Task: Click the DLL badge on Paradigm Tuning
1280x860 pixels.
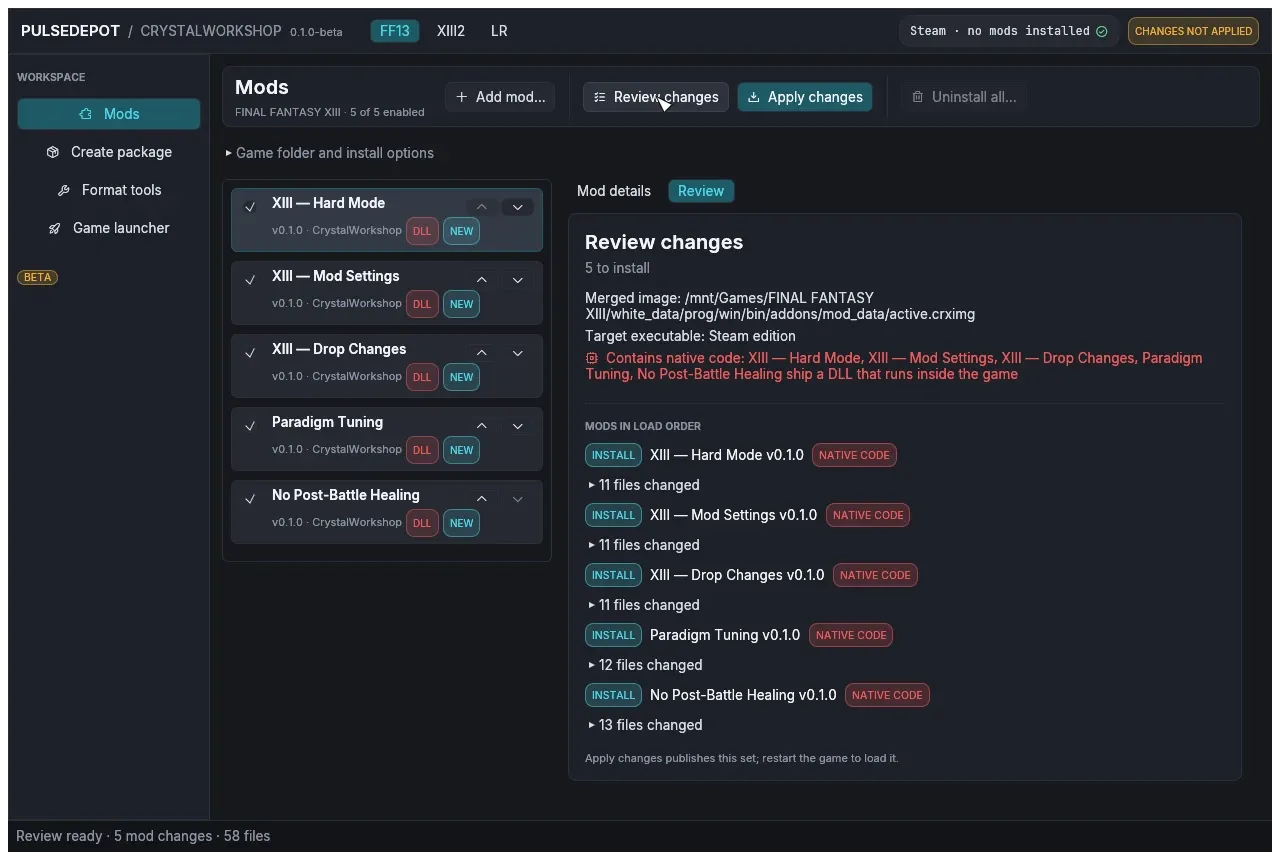Action: [x=422, y=450]
